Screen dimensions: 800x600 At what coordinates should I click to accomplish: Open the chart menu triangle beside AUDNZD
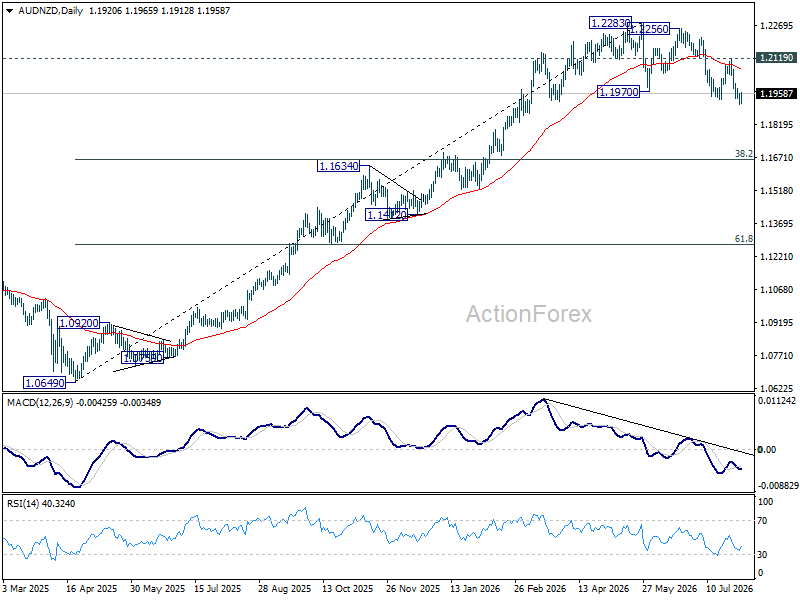click(x=10, y=11)
